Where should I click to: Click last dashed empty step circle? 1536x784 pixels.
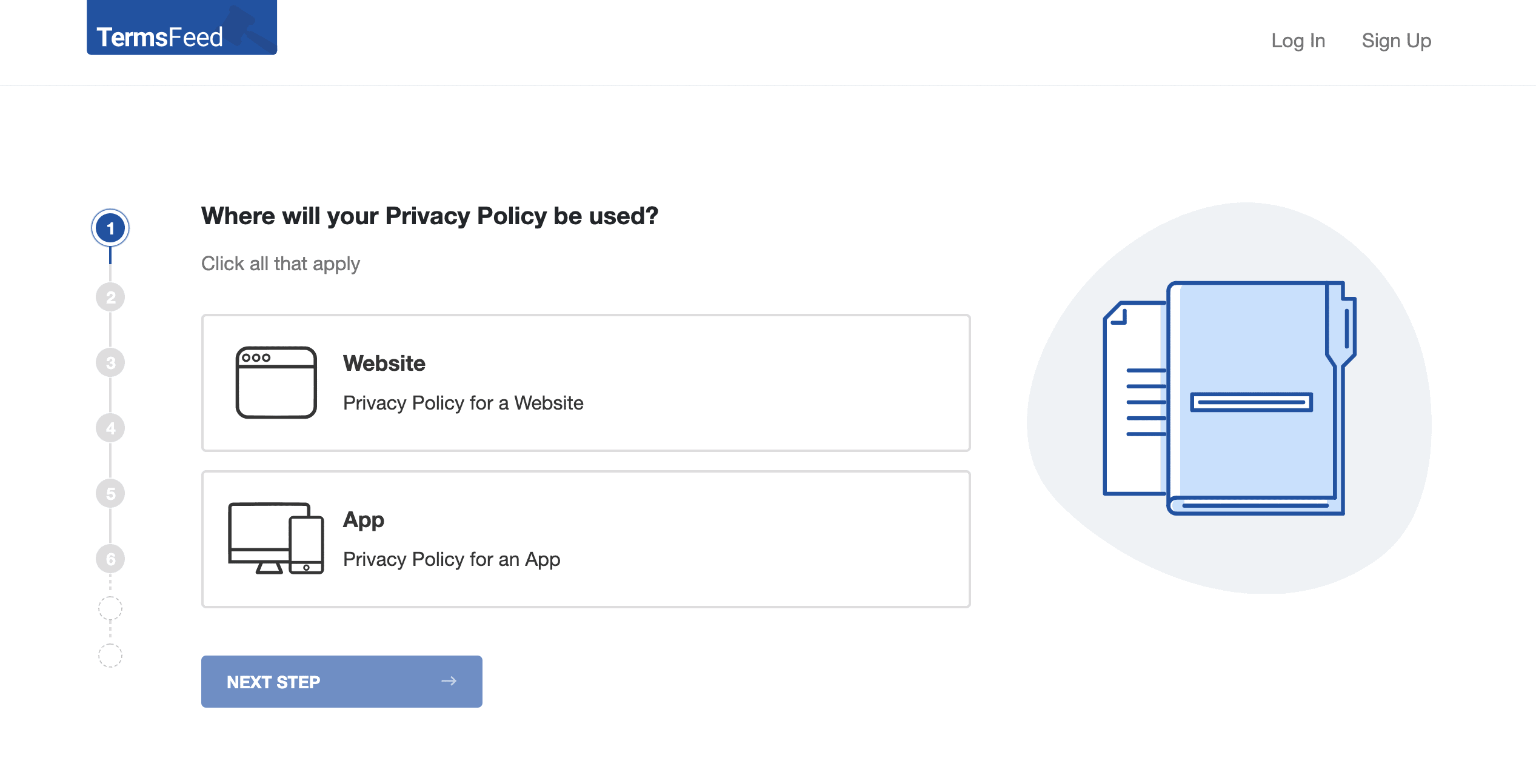[110, 655]
